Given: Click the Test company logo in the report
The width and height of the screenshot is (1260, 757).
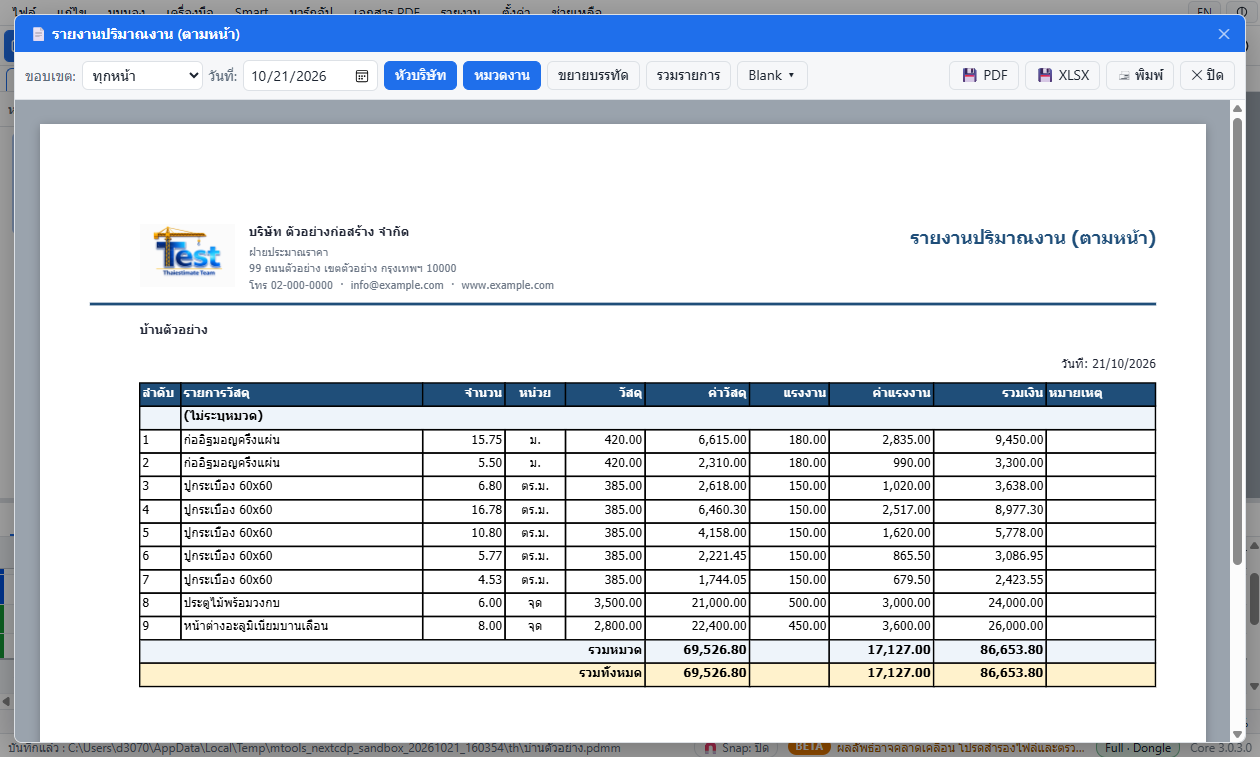Looking at the screenshot, I should (187, 256).
